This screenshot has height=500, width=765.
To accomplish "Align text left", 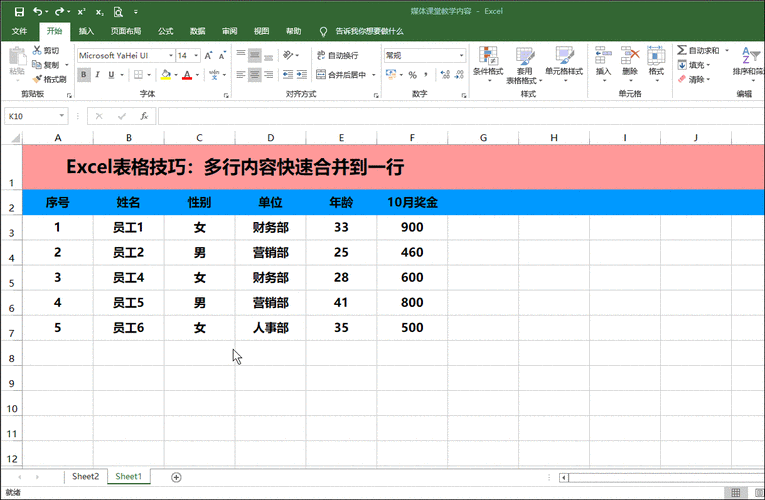I will pos(241,75).
